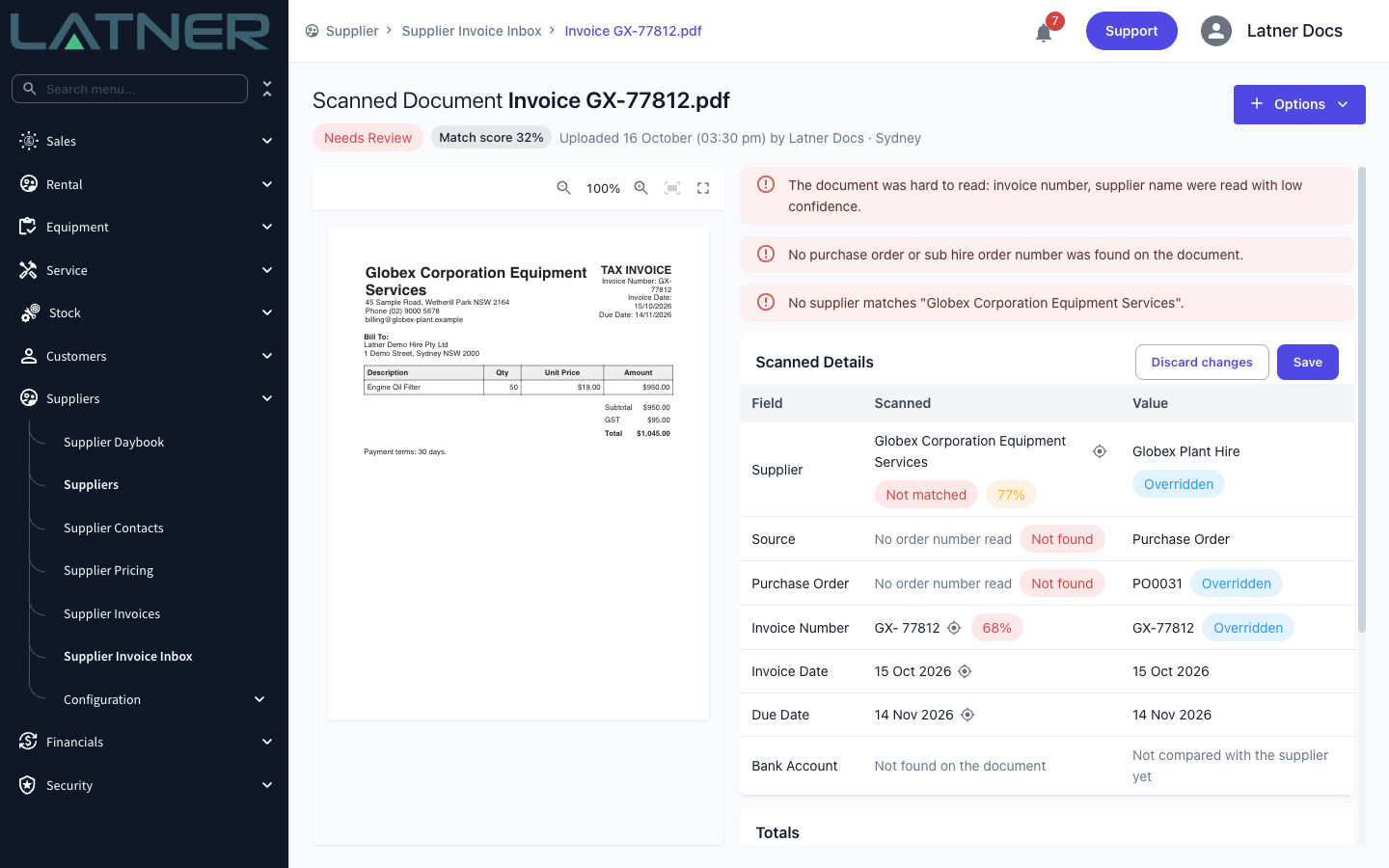Expand the Configuration submenu chevron

point(259,699)
